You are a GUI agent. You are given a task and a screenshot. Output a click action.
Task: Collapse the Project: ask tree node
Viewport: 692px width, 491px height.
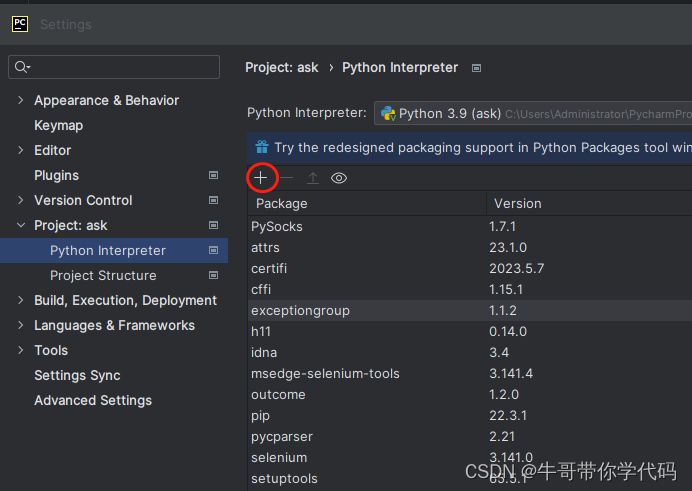coord(21,225)
